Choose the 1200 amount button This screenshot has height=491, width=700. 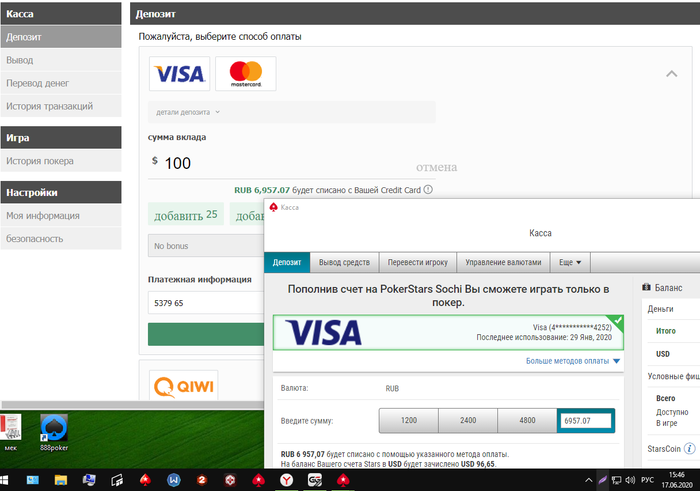click(408, 420)
